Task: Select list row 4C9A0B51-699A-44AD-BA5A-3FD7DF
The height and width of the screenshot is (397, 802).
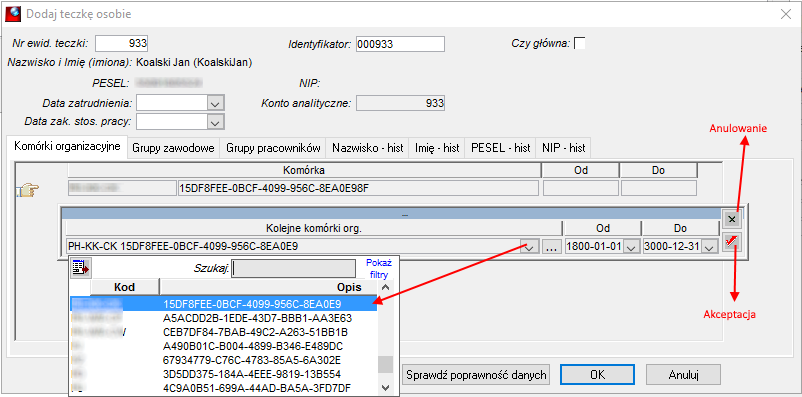Action: tap(224, 387)
